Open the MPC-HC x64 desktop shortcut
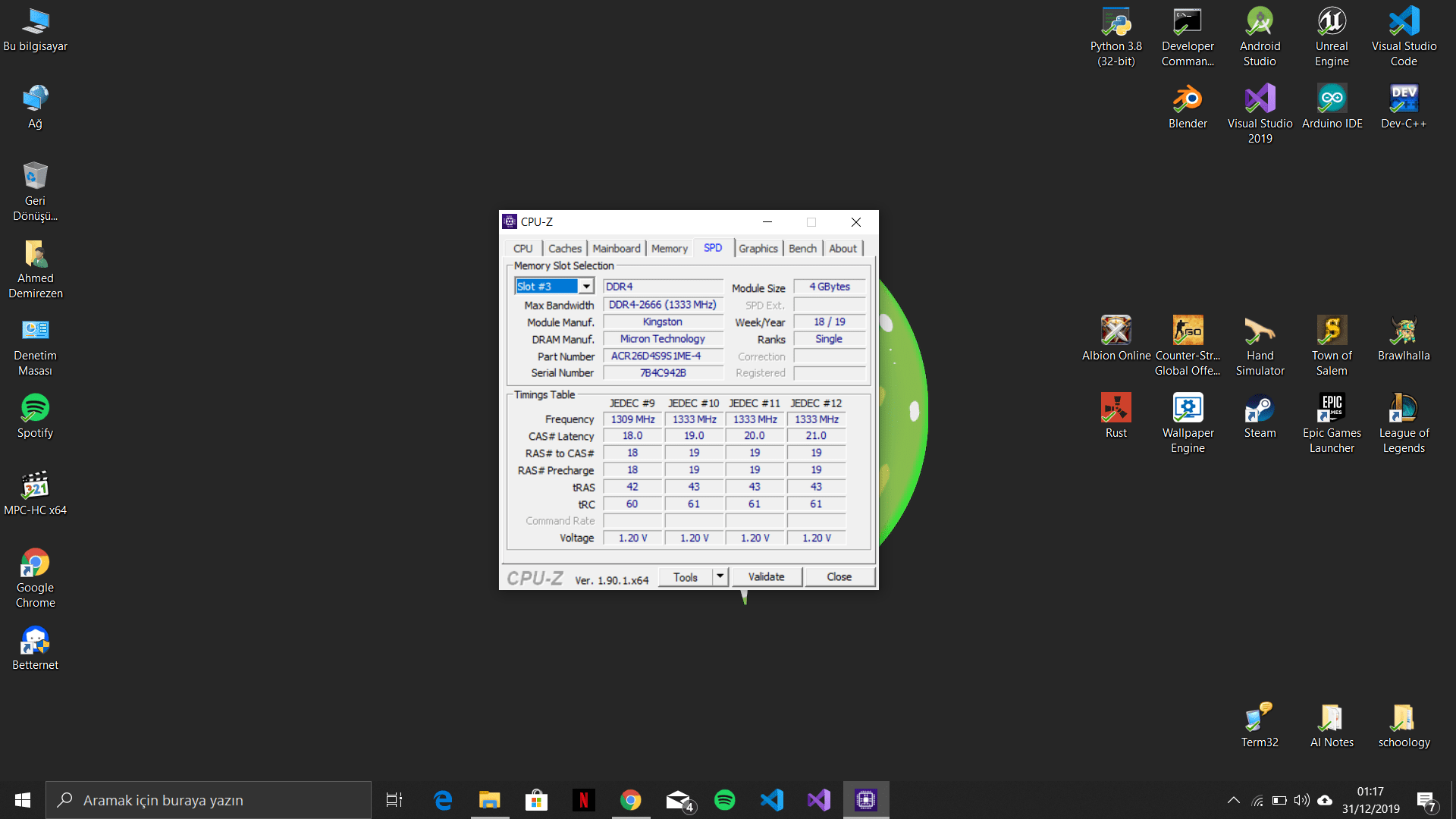1456x819 pixels. point(35,486)
